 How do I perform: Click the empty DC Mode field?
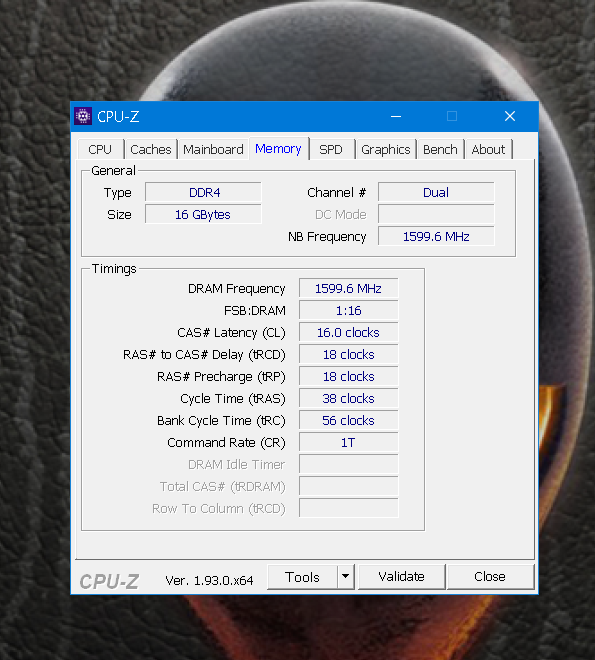pos(436,215)
